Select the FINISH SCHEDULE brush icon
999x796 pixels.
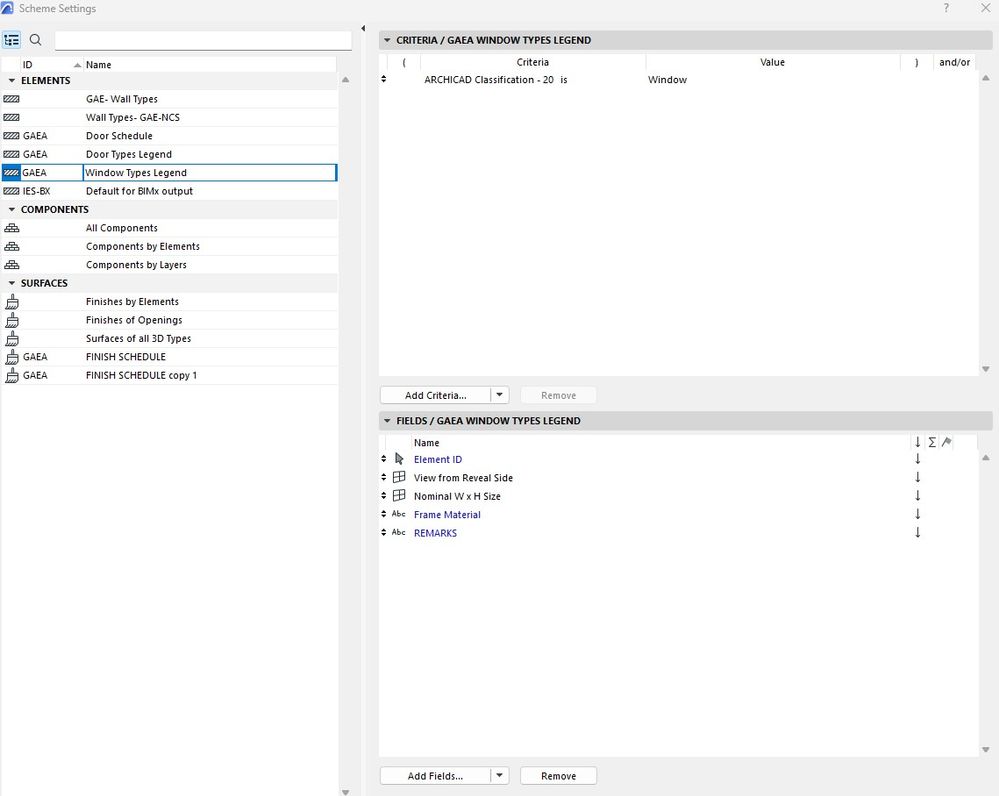click(11, 358)
